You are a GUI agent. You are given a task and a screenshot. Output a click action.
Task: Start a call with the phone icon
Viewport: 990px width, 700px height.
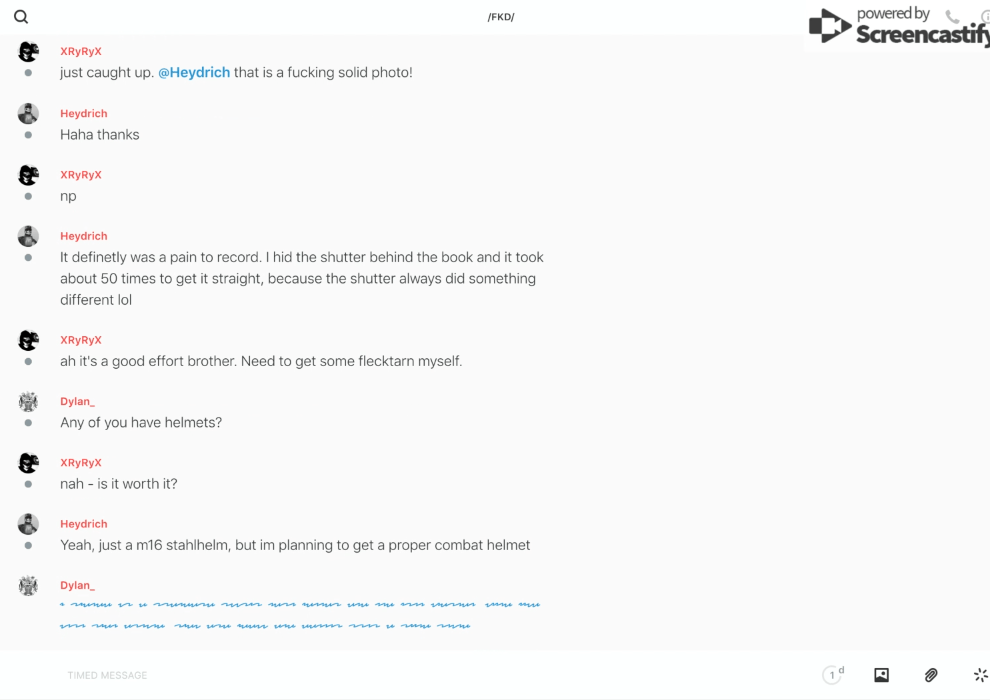pyautogui.click(x=952, y=17)
